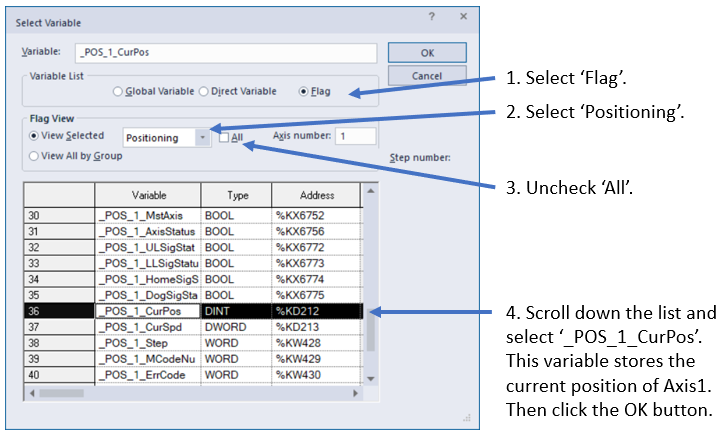The width and height of the screenshot is (724, 432).
Task: Select the Direct Variable radio button
Action: click(x=205, y=92)
